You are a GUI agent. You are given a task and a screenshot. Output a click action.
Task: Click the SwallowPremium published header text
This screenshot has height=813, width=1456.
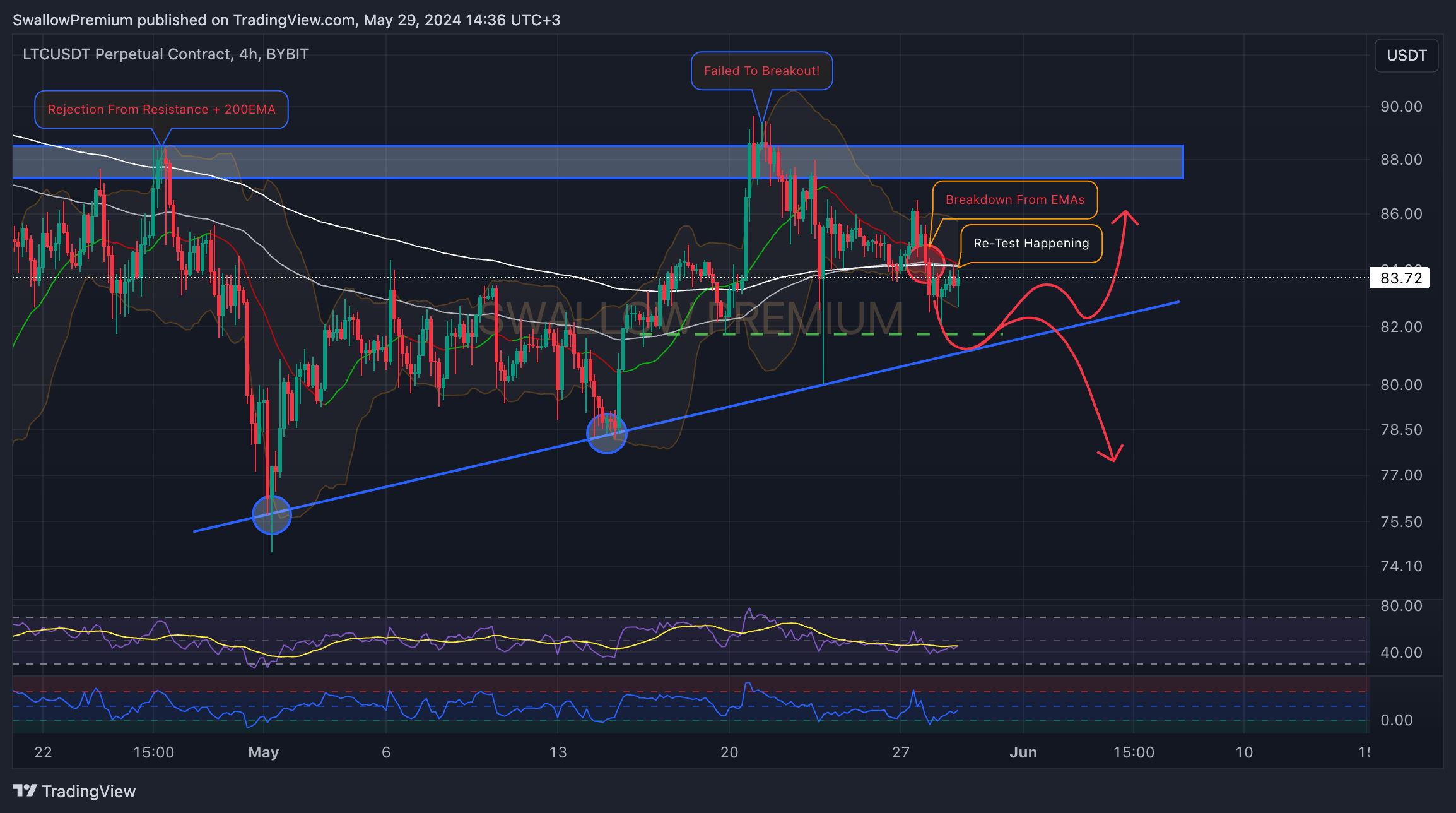pyautogui.click(x=286, y=20)
